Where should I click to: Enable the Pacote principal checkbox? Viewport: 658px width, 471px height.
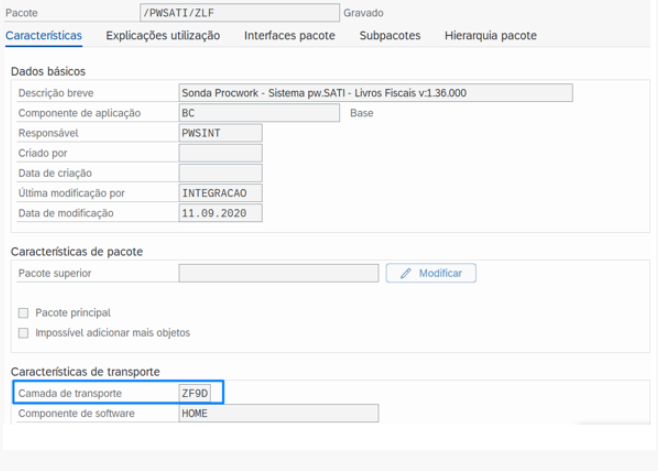pyautogui.click(x=24, y=313)
